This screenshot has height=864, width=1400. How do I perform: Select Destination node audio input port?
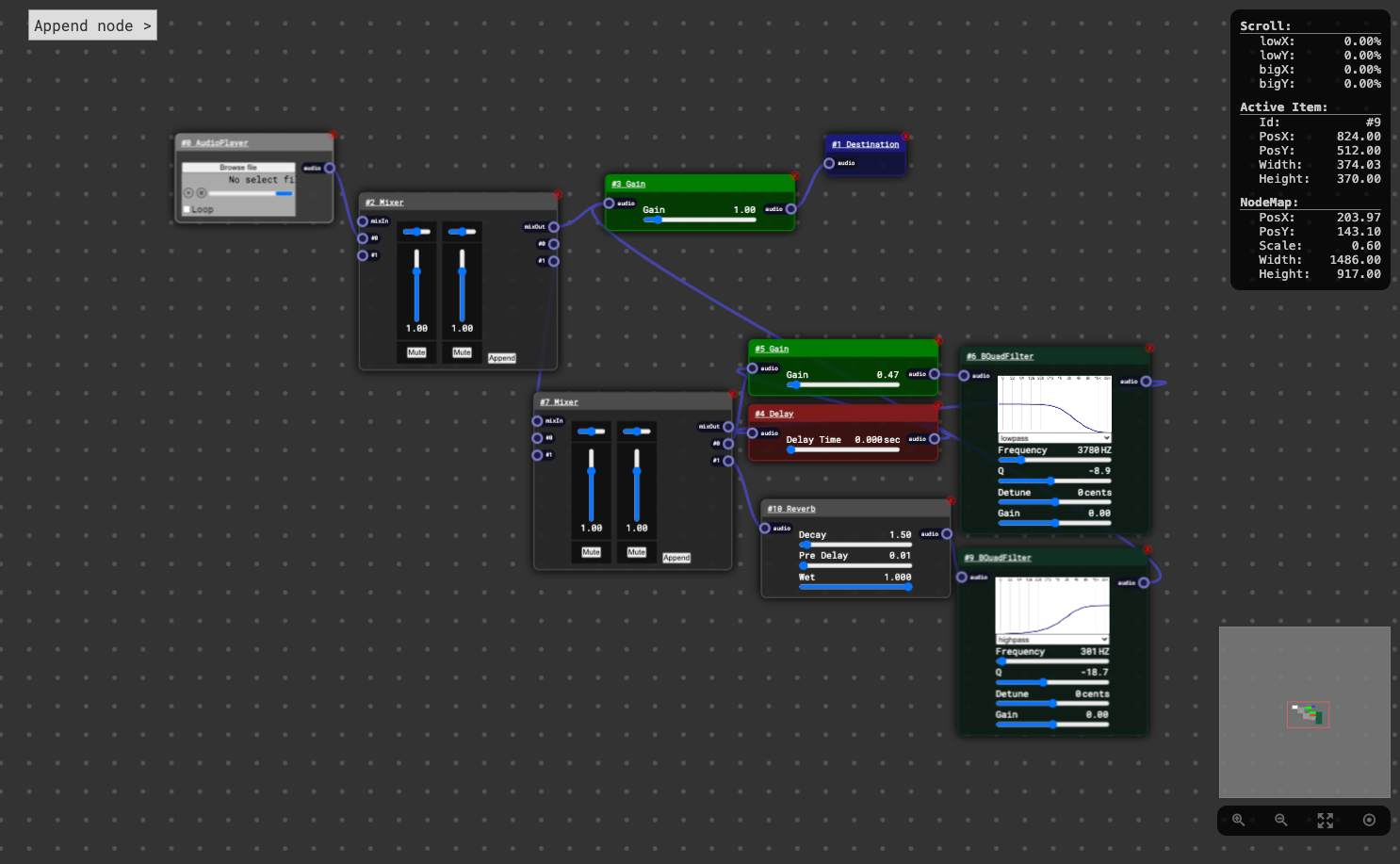click(829, 163)
